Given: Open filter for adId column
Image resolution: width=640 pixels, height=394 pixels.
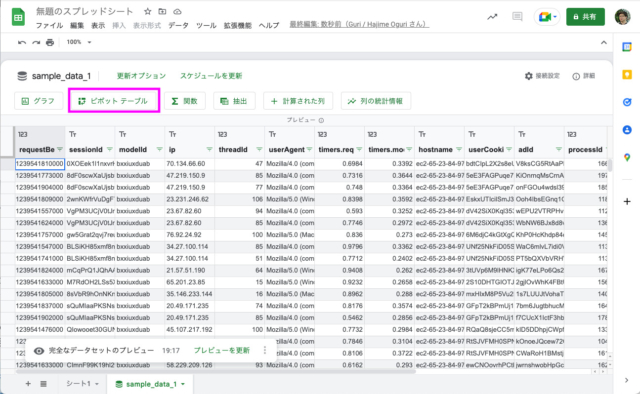Looking at the screenshot, I should point(559,149).
